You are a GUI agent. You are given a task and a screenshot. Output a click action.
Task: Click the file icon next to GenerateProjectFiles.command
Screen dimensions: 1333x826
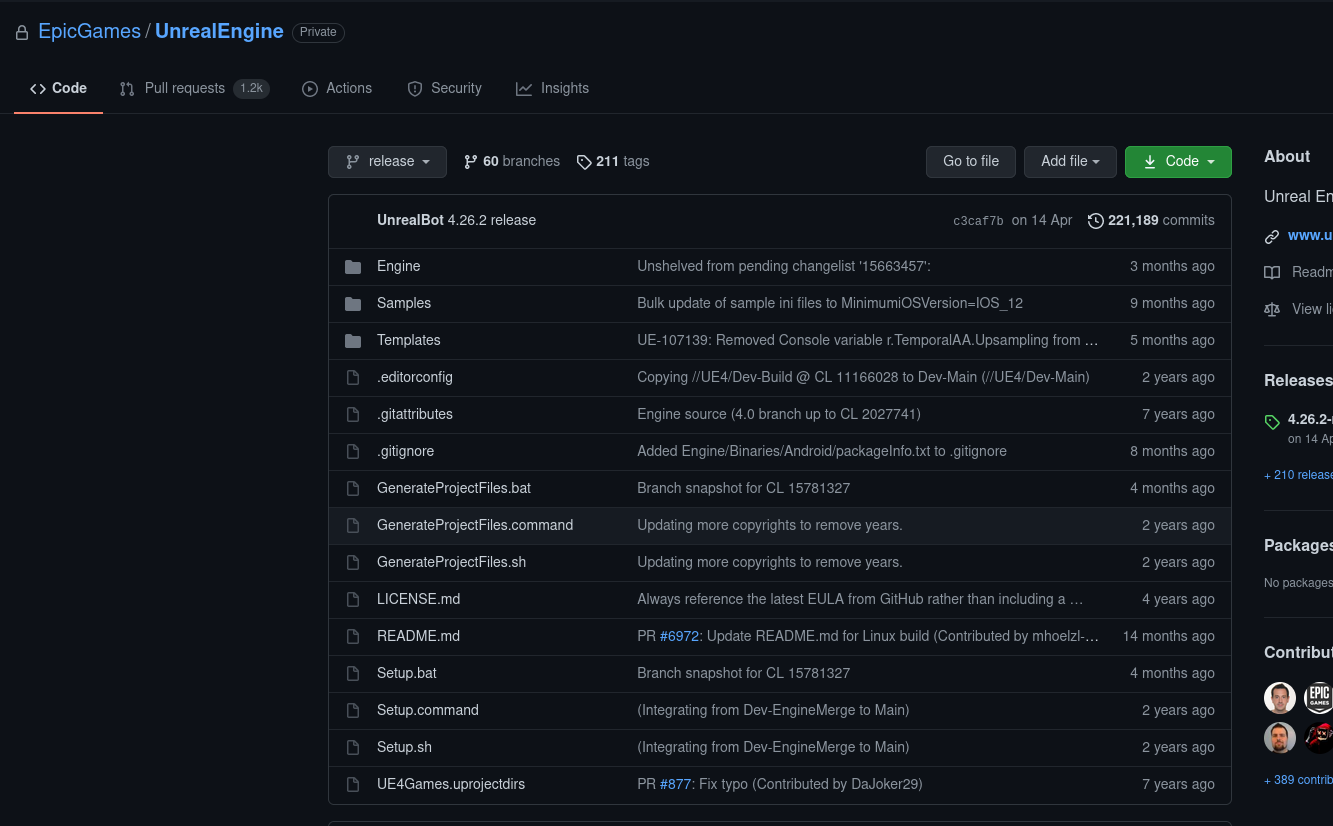point(353,525)
